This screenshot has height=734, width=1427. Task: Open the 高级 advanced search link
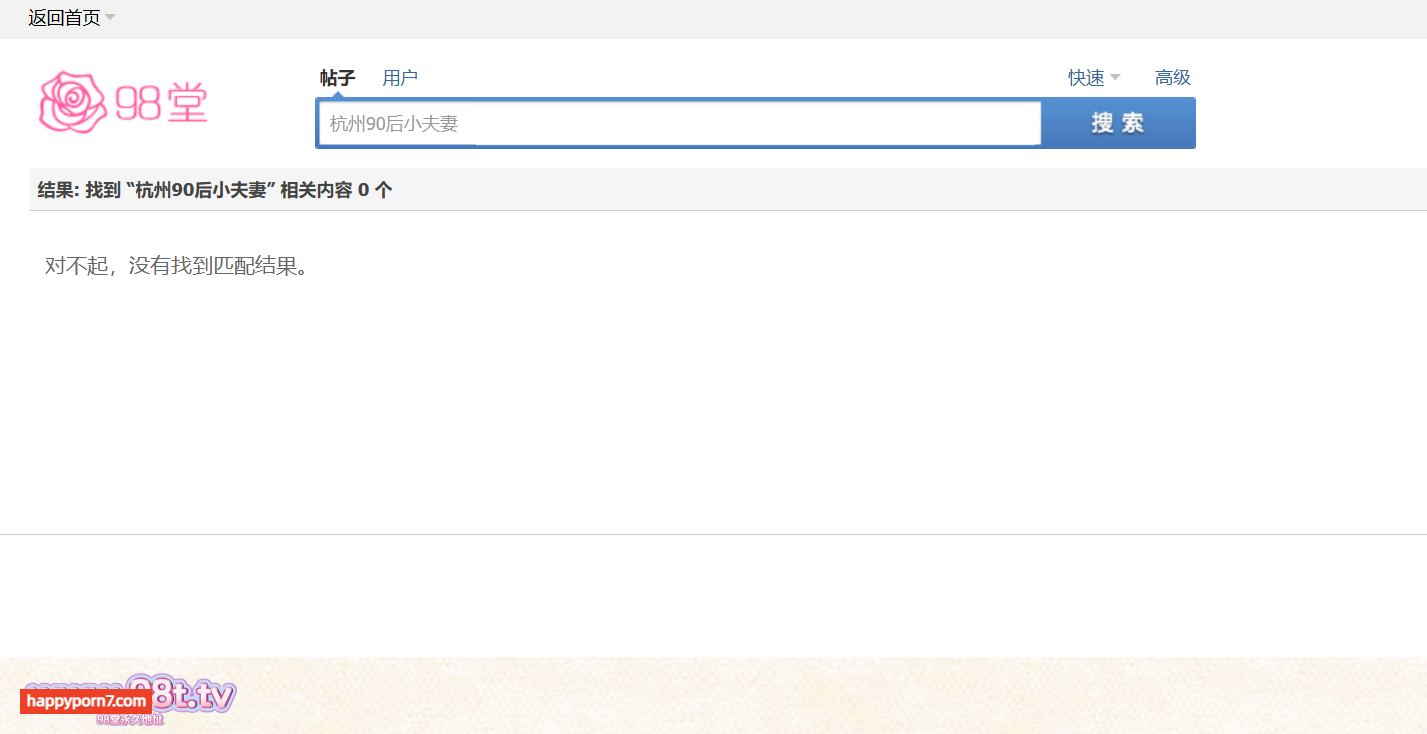pos(1173,78)
